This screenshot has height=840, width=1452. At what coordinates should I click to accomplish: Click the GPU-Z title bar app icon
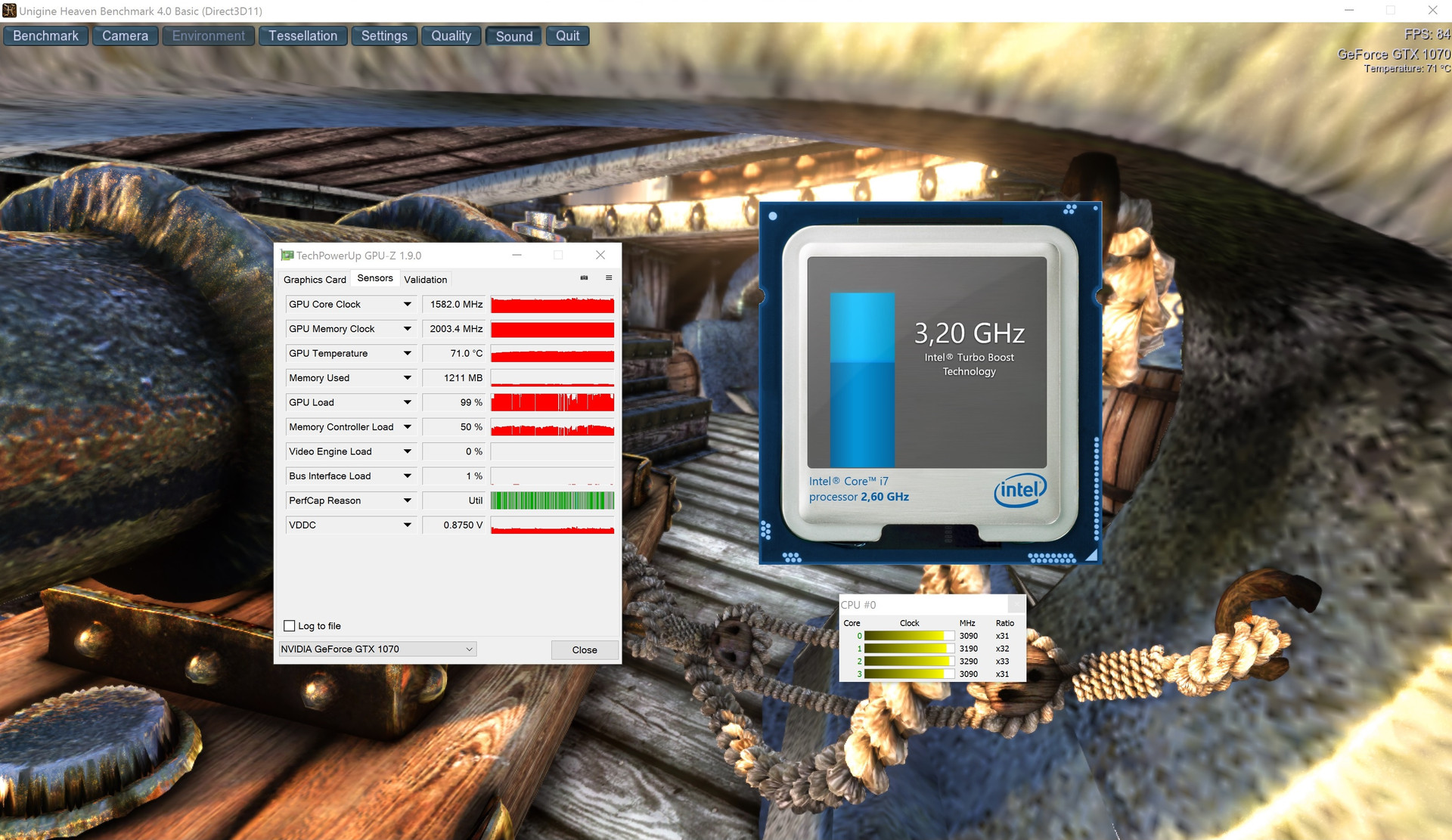tap(287, 256)
